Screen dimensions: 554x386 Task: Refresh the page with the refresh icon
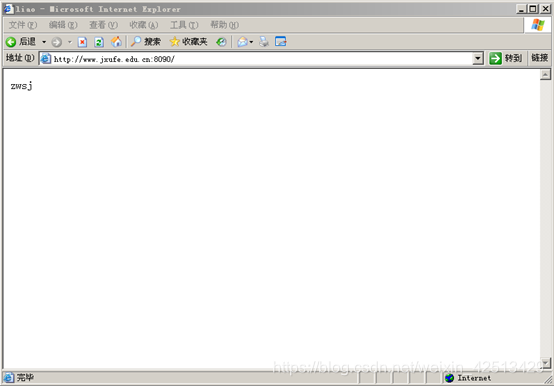point(99,42)
